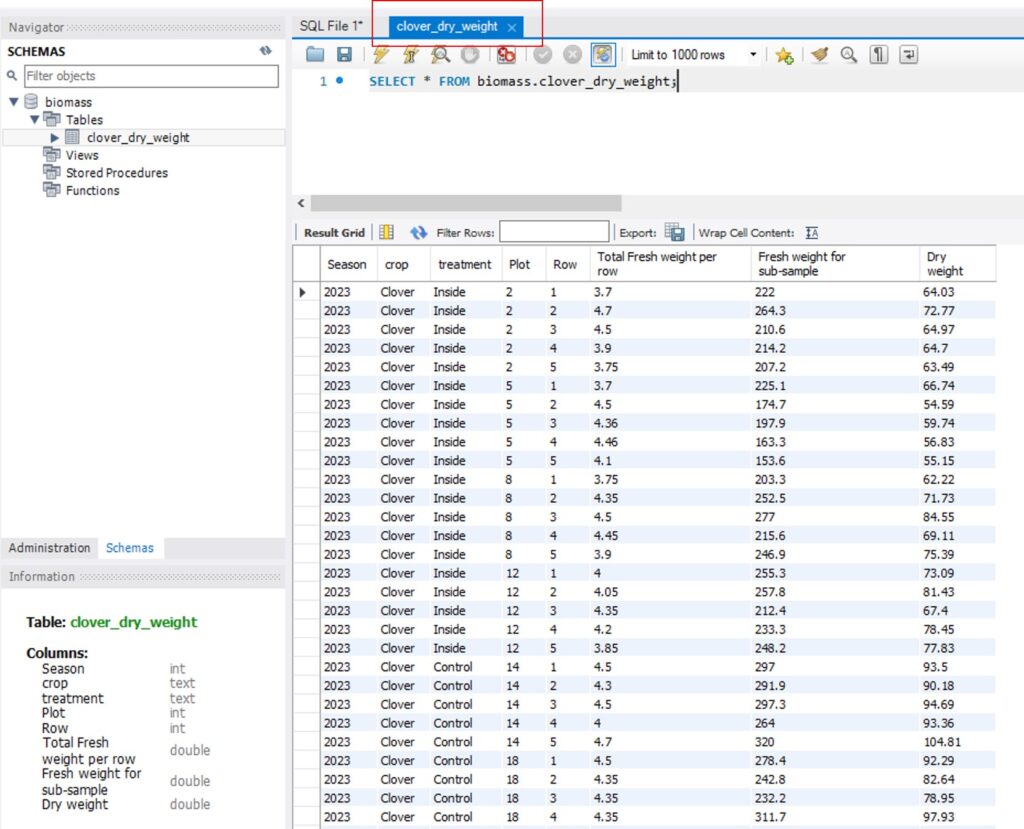
Task: Toggle invisible characters pilcrow button
Action: point(879,55)
